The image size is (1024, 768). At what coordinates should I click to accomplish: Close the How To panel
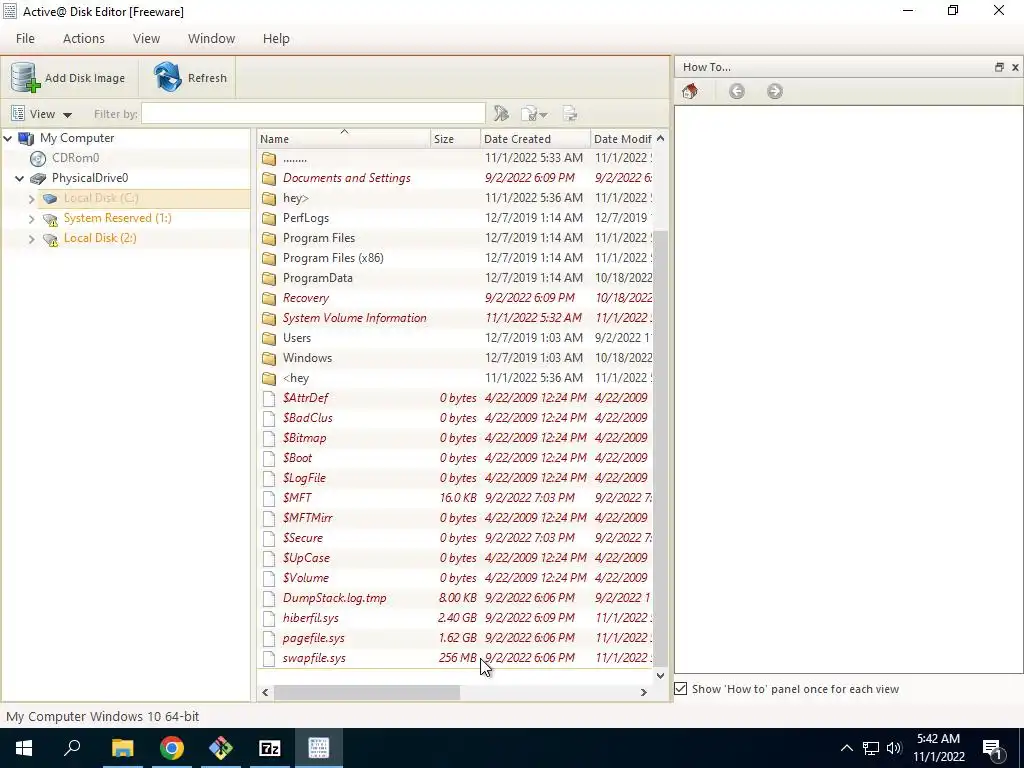[1015, 67]
